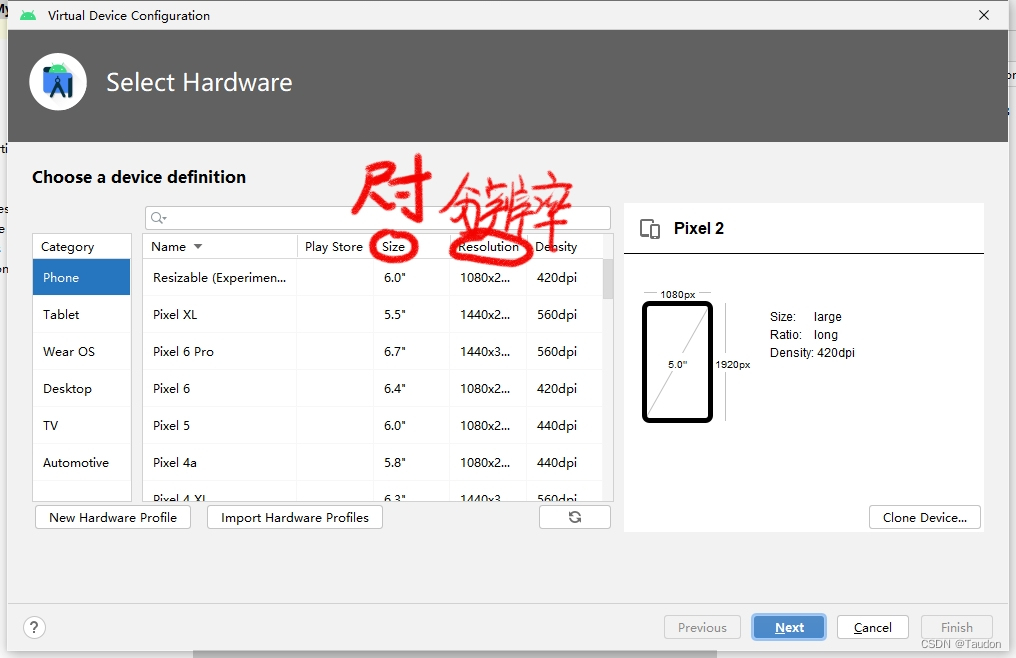Select the Phone category
Screen dimensions: 1016x658
(82, 277)
